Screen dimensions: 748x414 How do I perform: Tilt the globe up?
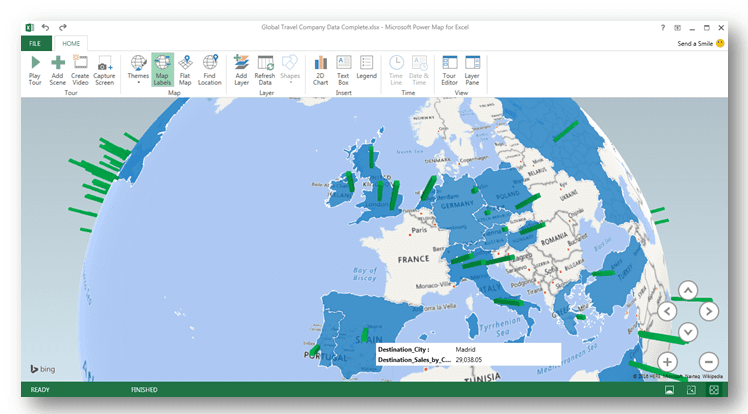click(x=688, y=290)
